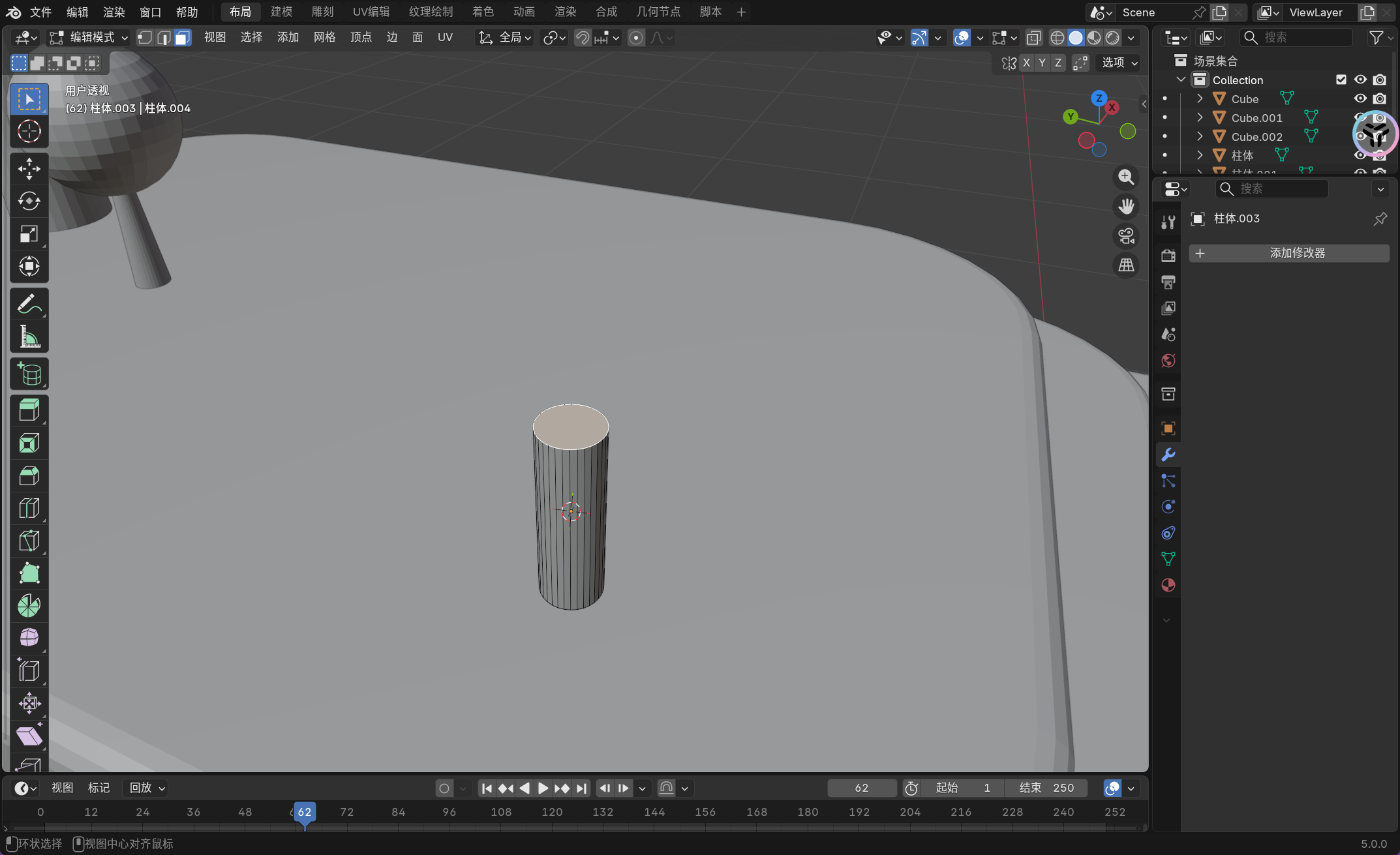This screenshot has height=855, width=1400.
Task: Select the Loop Cut tool
Action: (29, 509)
